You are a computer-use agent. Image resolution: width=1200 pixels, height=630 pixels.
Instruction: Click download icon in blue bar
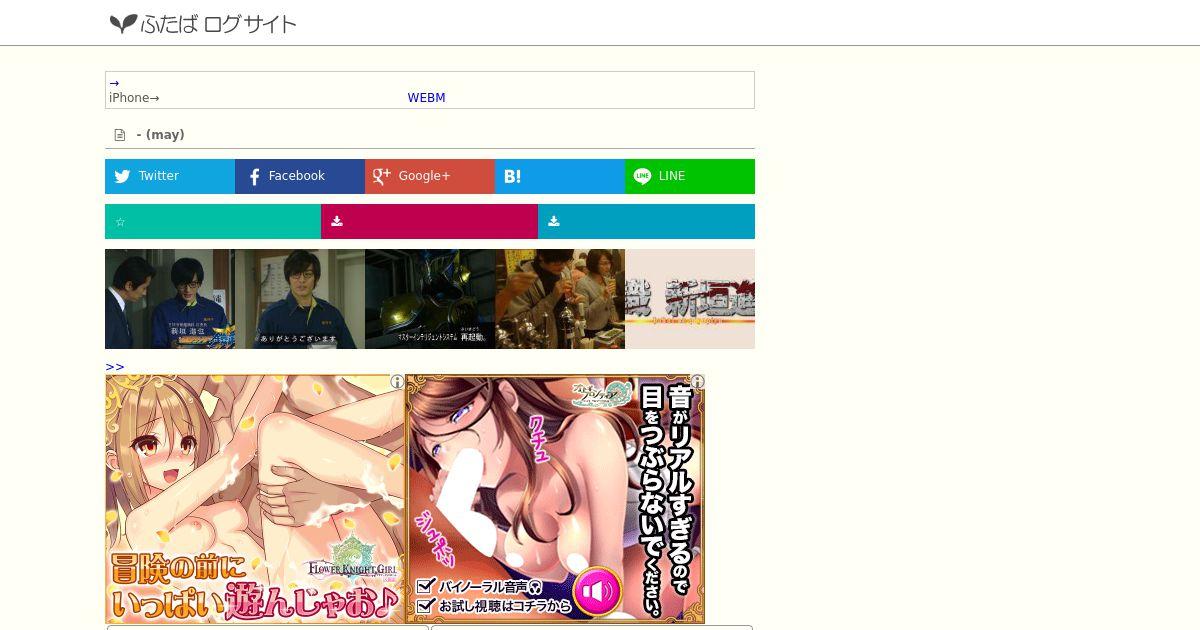pyautogui.click(x=553, y=222)
